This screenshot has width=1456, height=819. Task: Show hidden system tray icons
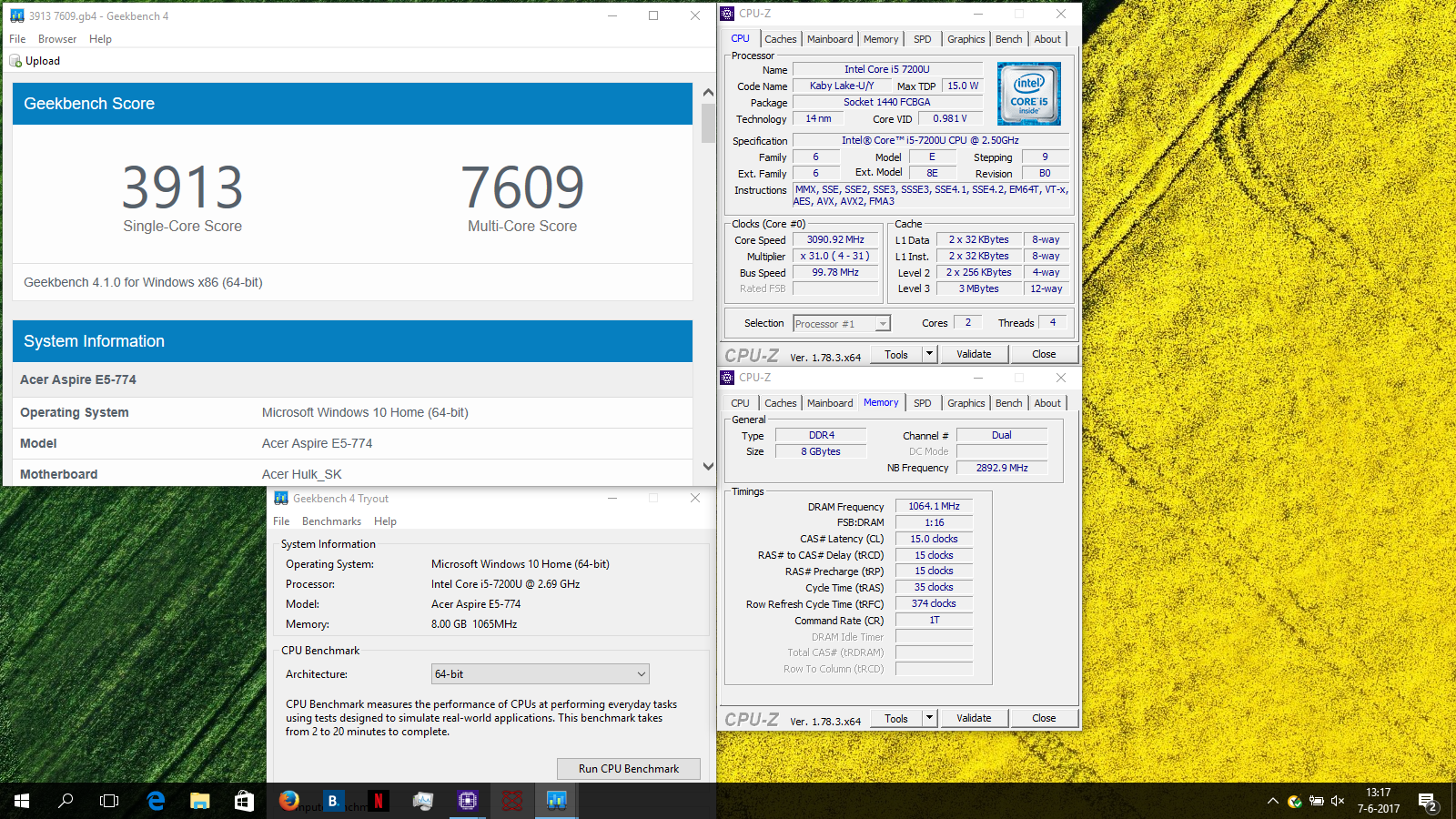1272,801
